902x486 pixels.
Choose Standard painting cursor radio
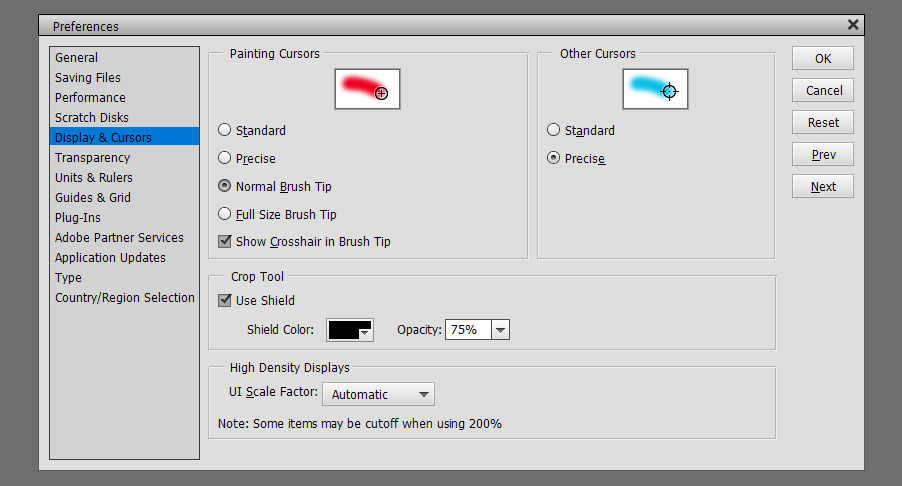[224, 130]
